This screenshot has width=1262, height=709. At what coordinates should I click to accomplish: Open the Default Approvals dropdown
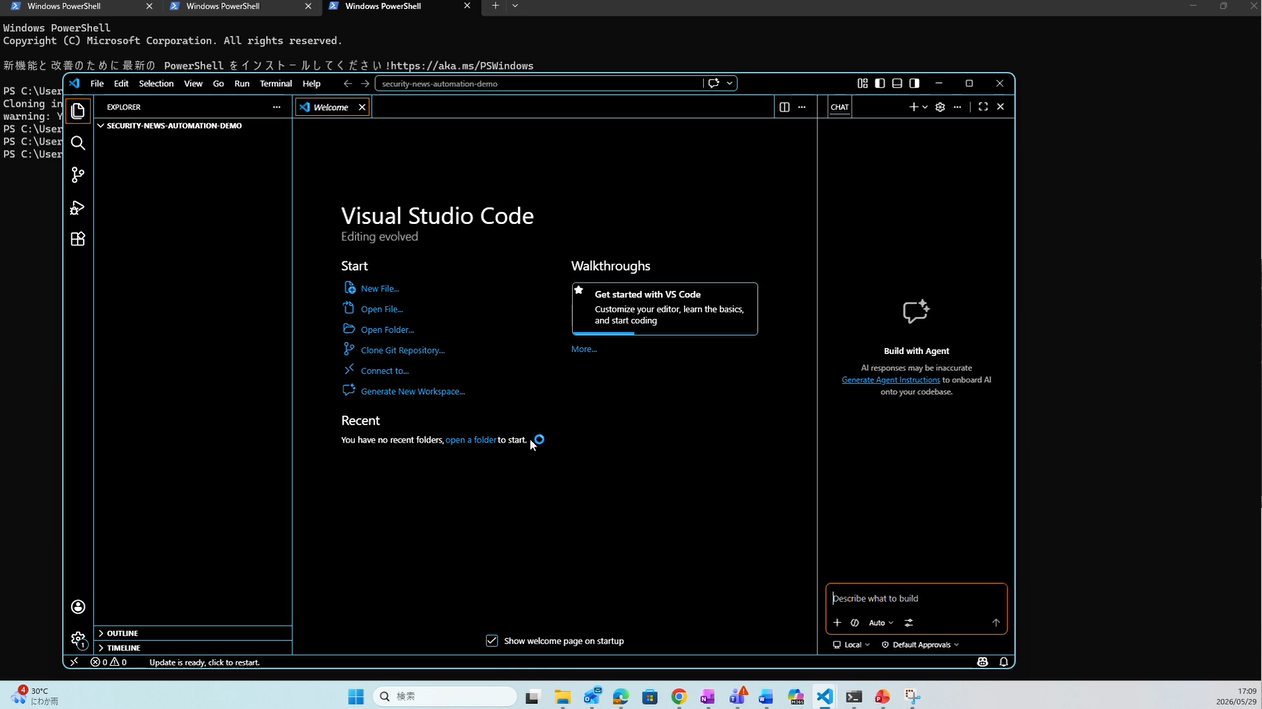[920, 645]
